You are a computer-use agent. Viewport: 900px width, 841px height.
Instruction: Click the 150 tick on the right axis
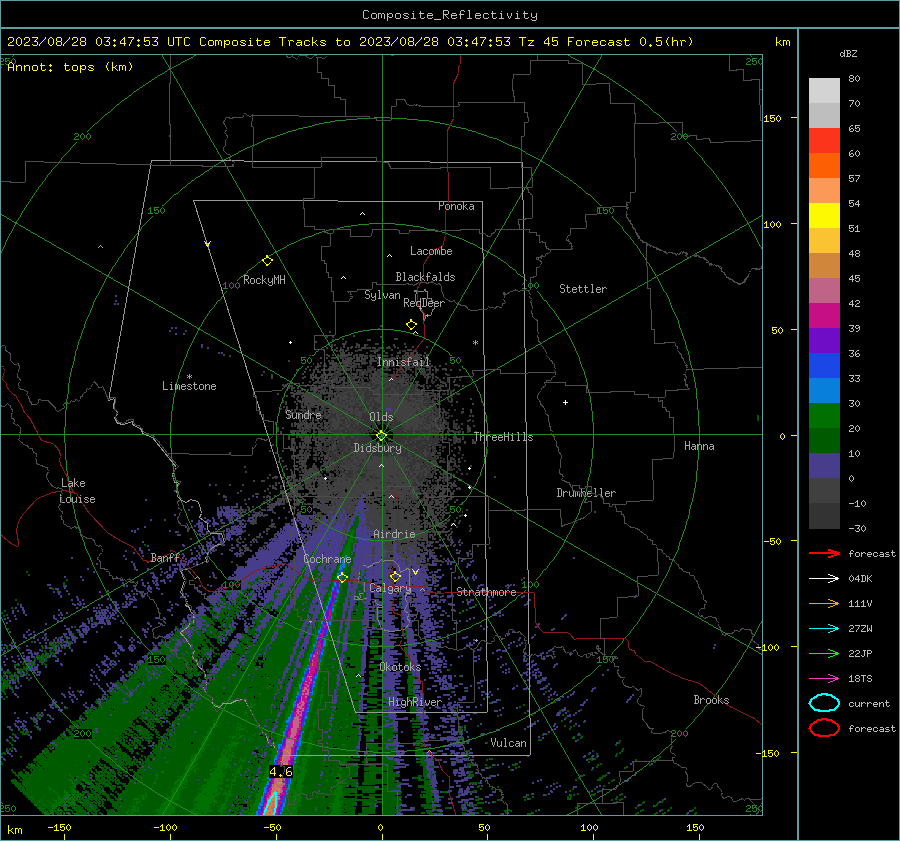(772, 118)
